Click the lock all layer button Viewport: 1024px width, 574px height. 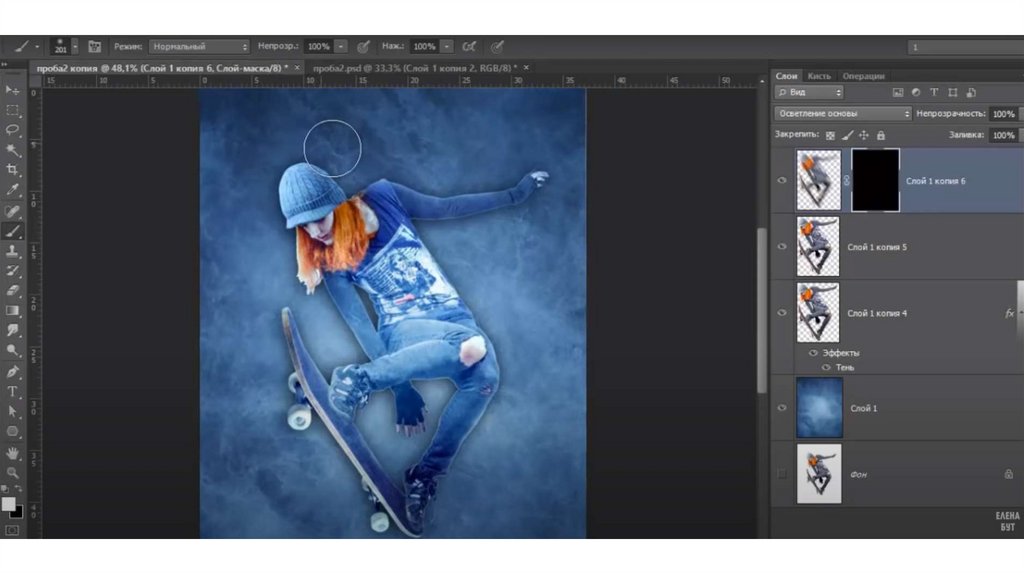click(880, 135)
